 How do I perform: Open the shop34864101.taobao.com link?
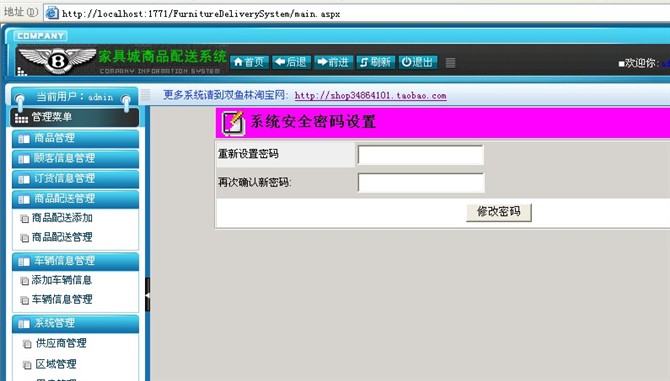370,96
